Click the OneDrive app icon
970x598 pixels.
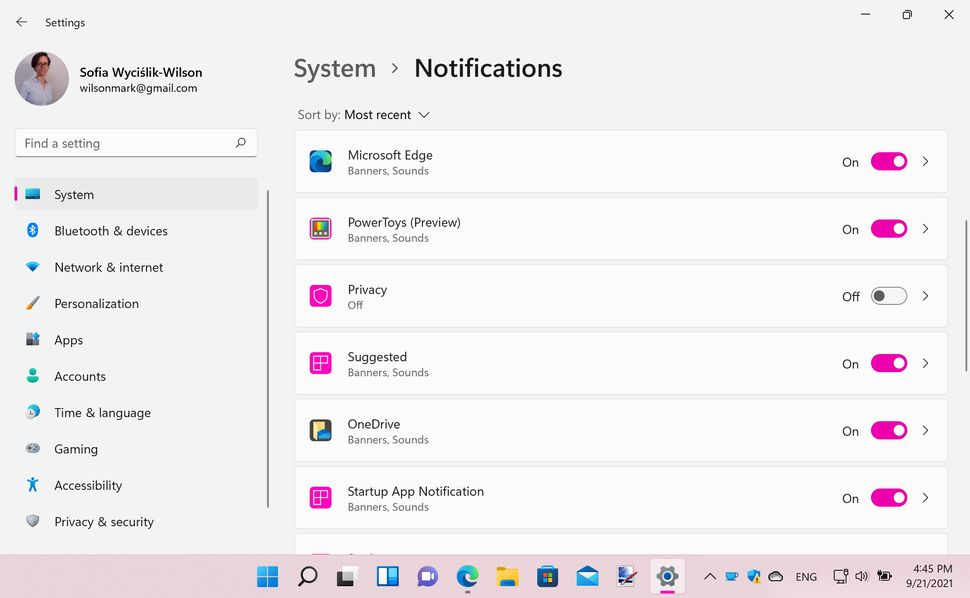tap(320, 430)
